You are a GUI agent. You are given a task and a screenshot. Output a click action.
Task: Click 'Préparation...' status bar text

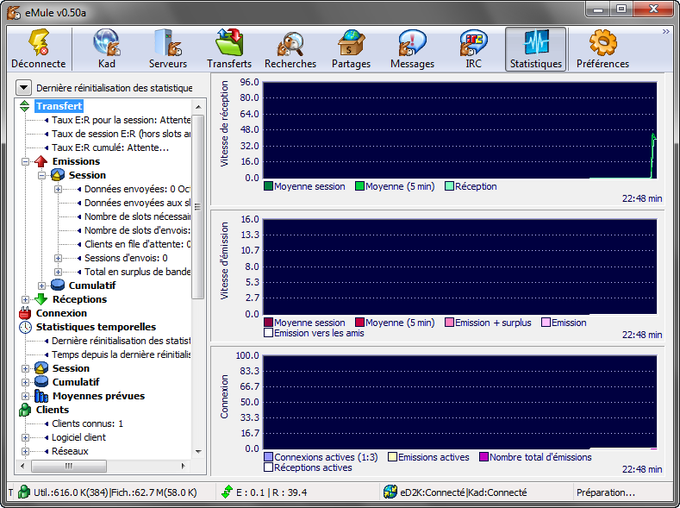(606, 493)
